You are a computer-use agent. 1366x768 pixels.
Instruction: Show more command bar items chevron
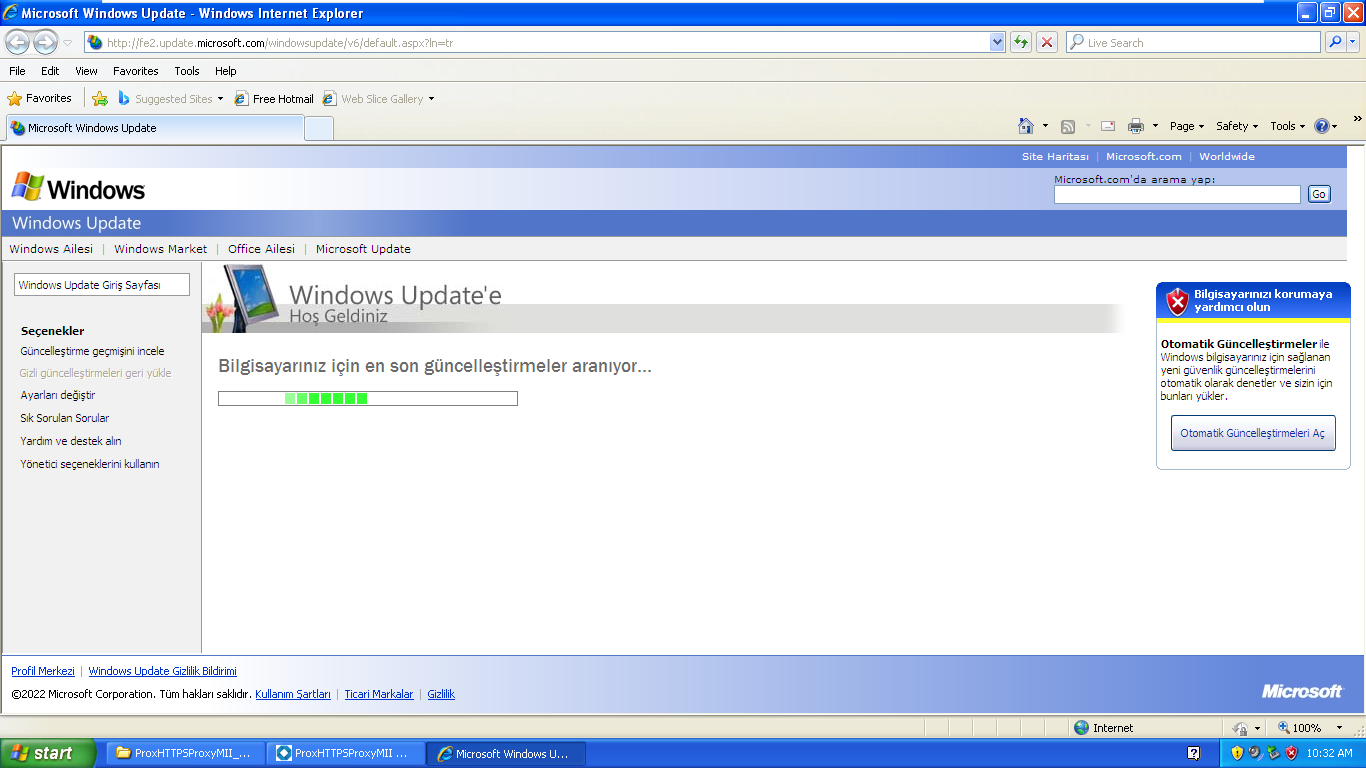tap(1357, 119)
